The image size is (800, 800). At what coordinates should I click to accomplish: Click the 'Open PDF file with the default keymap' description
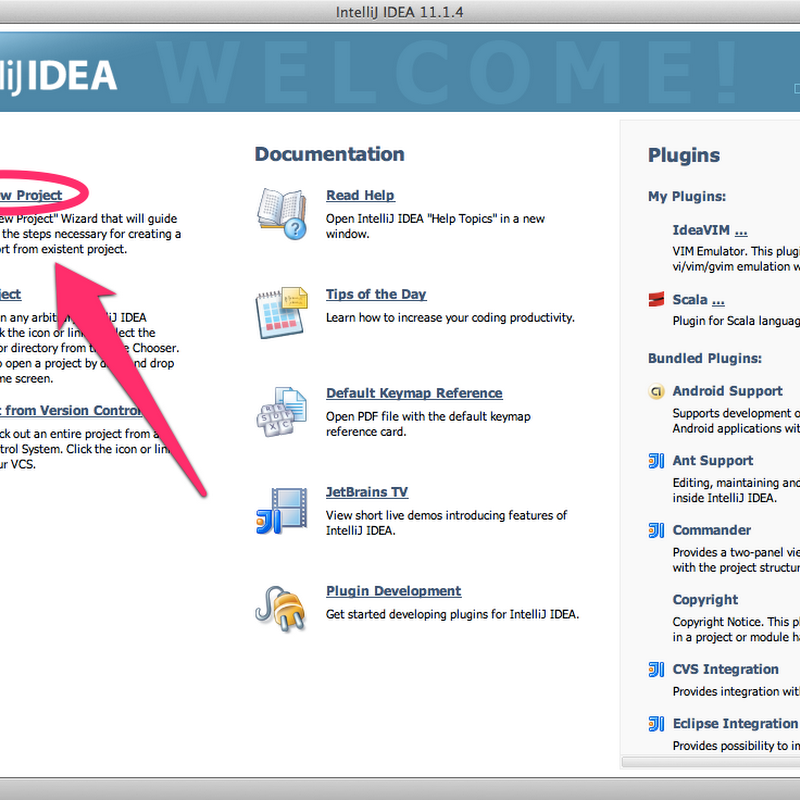pyautogui.click(x=429, y=424)
